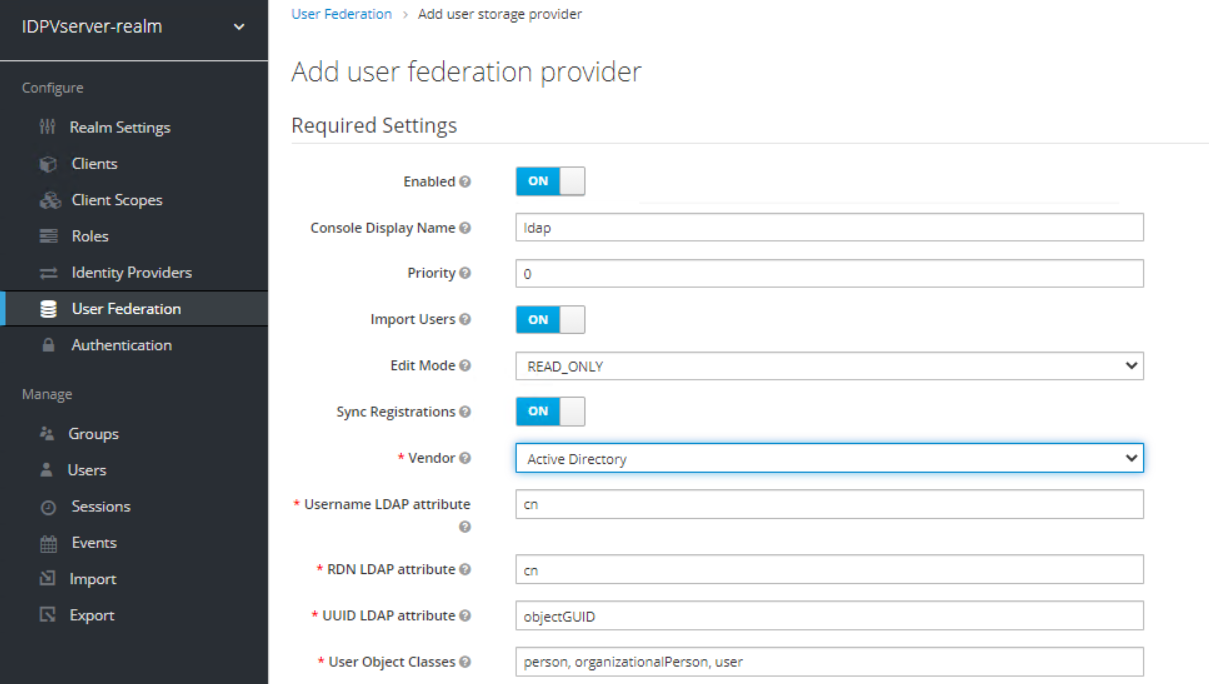
Task: Open the Vendor dropdown
Action: pyautogui.click(x=829, y=458)
